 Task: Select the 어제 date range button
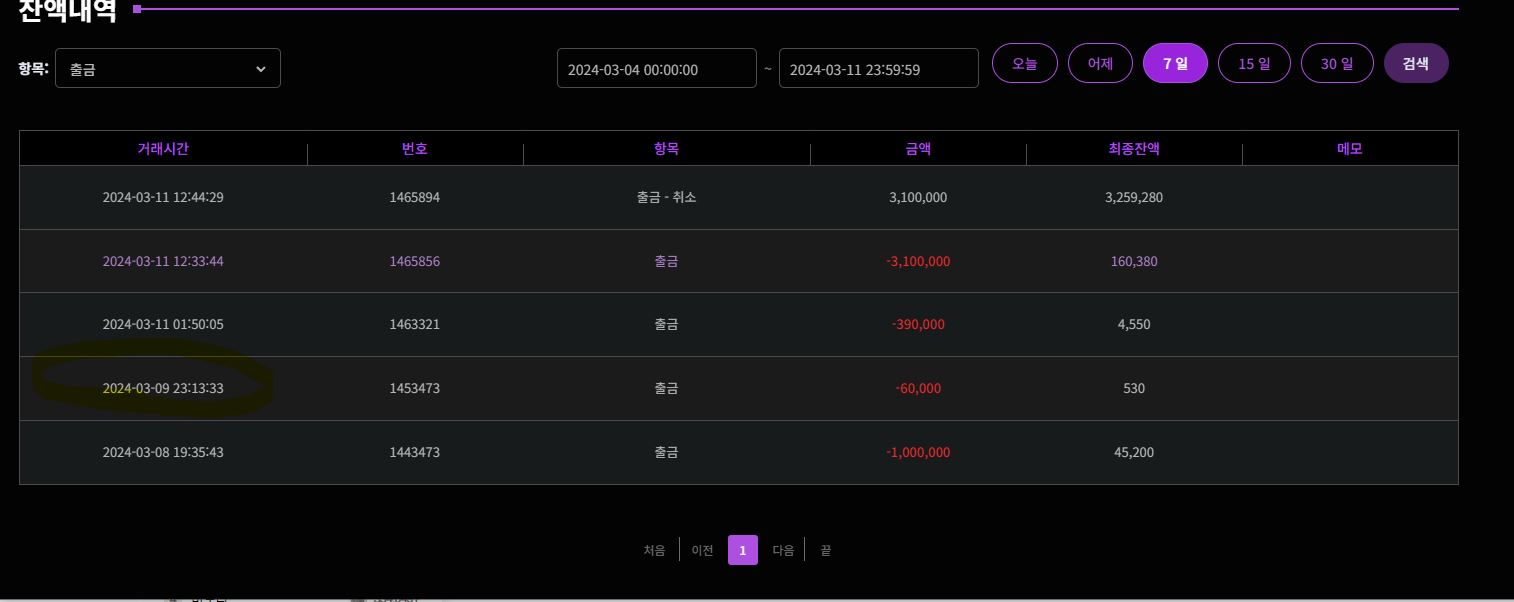point(1100,64)
